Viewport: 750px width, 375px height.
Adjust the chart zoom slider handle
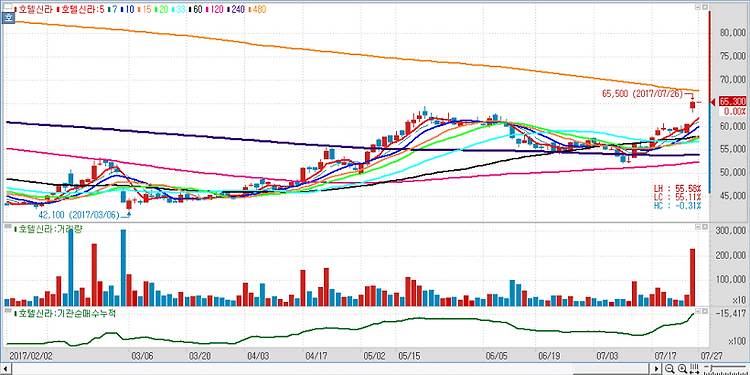tap(711, 368)
